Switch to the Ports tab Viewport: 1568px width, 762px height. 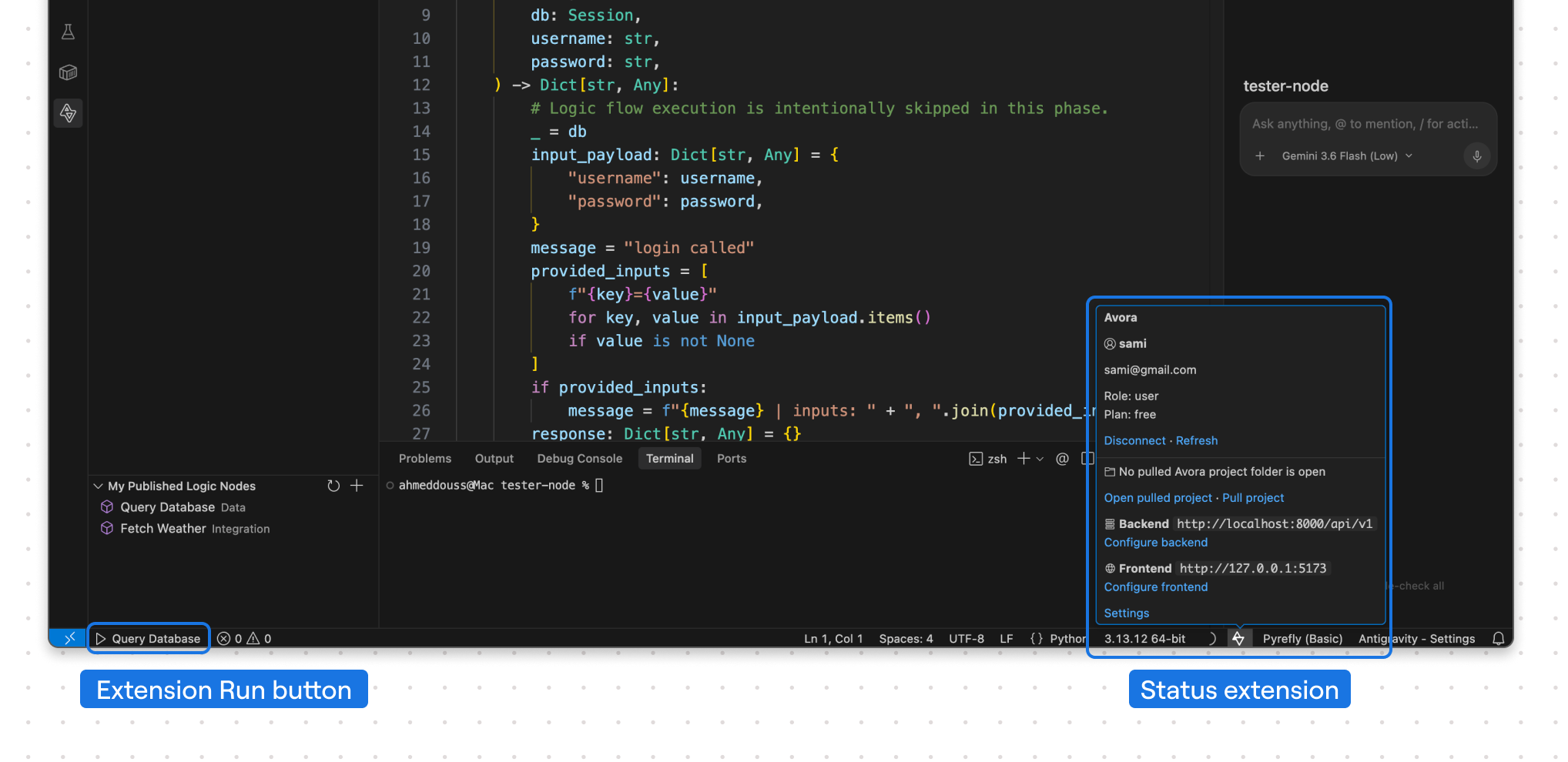pos(732,459)
